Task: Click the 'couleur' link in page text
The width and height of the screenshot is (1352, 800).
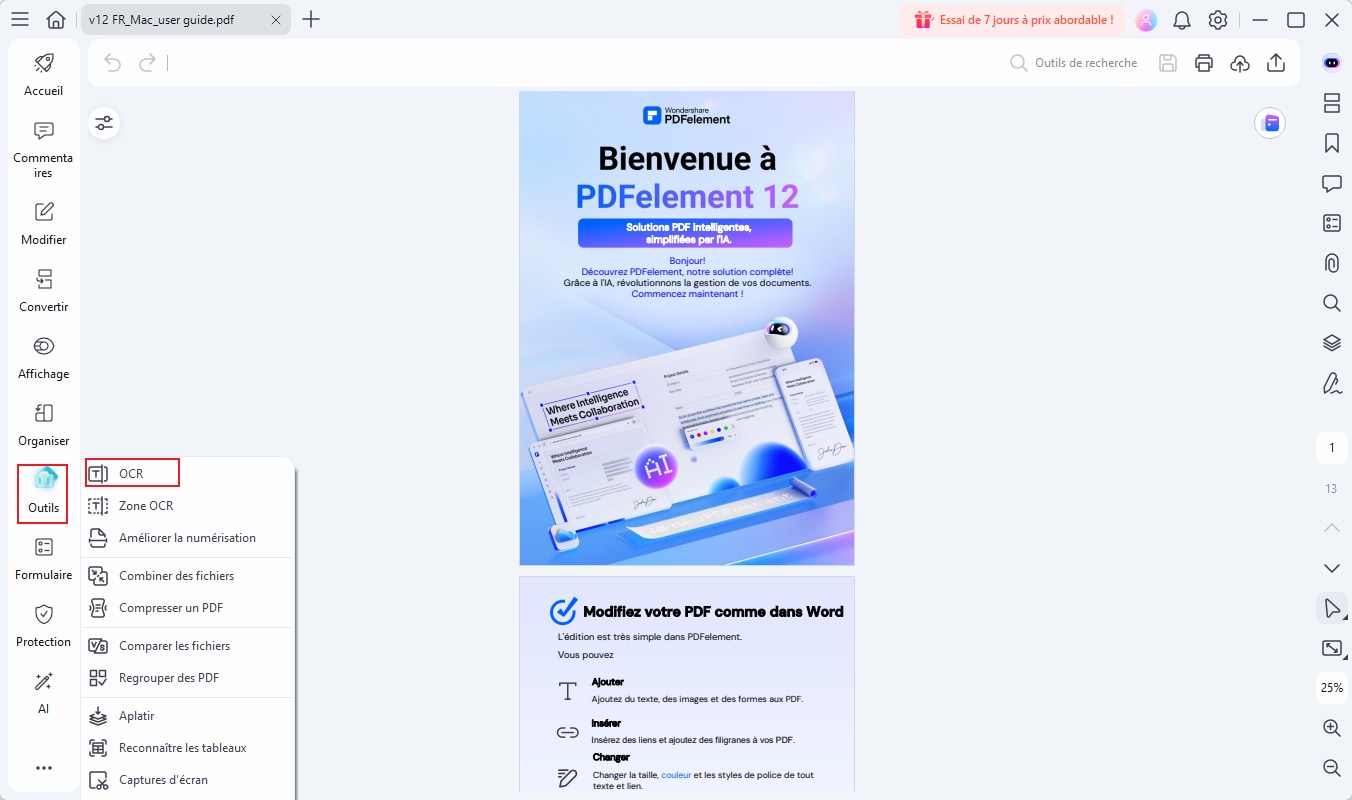Action: click(x=676, y=775)
